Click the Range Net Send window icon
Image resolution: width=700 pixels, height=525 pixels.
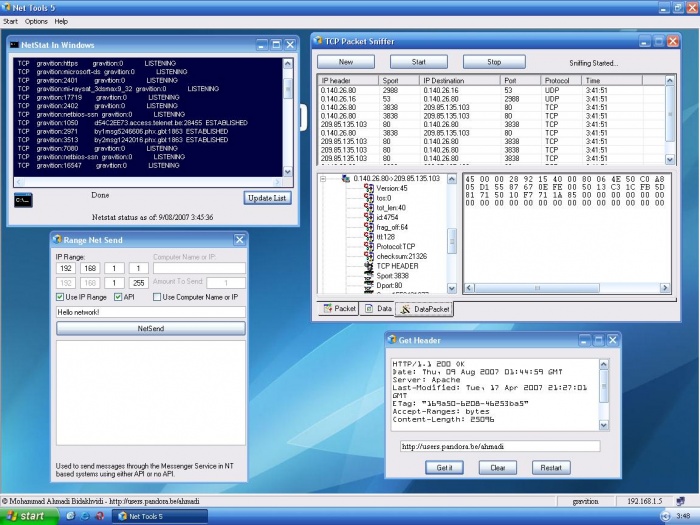(56, 240)
